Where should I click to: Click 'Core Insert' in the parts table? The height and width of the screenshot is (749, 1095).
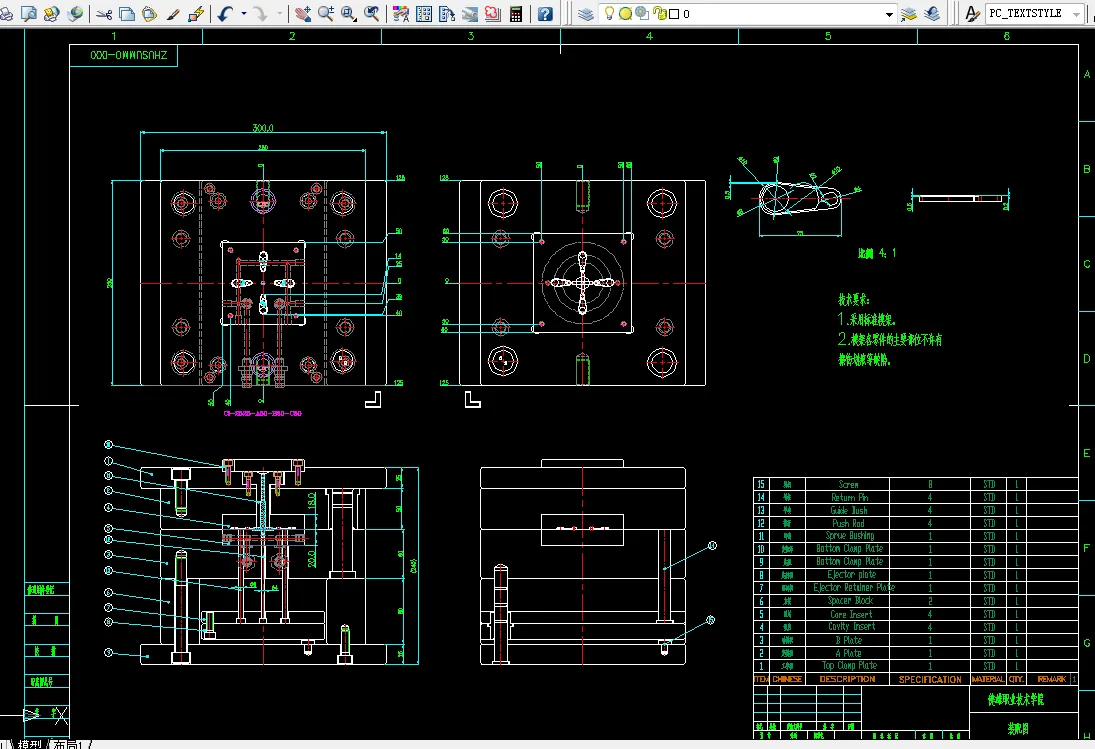coord(851,614)
